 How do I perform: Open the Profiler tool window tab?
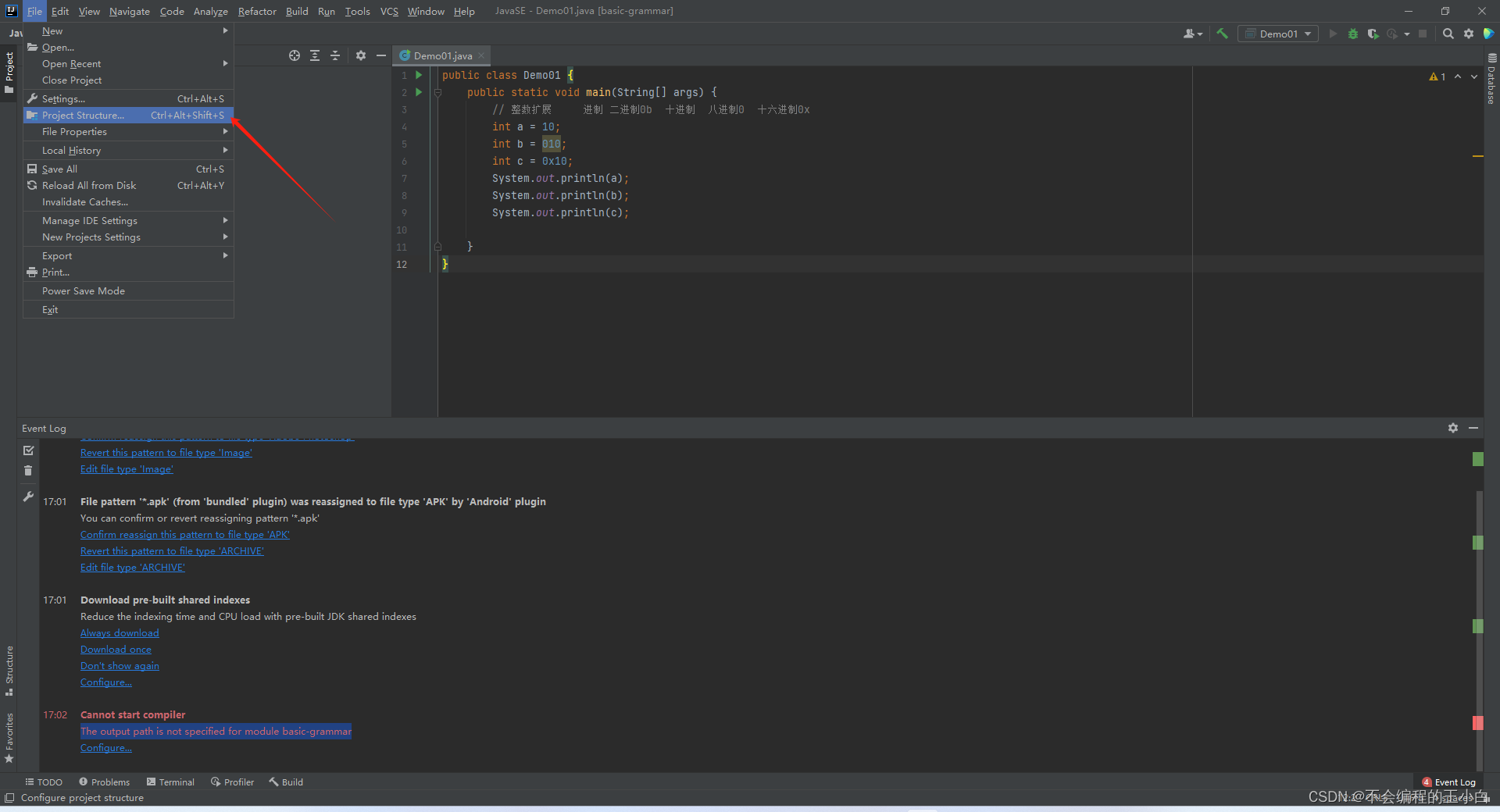233,782
